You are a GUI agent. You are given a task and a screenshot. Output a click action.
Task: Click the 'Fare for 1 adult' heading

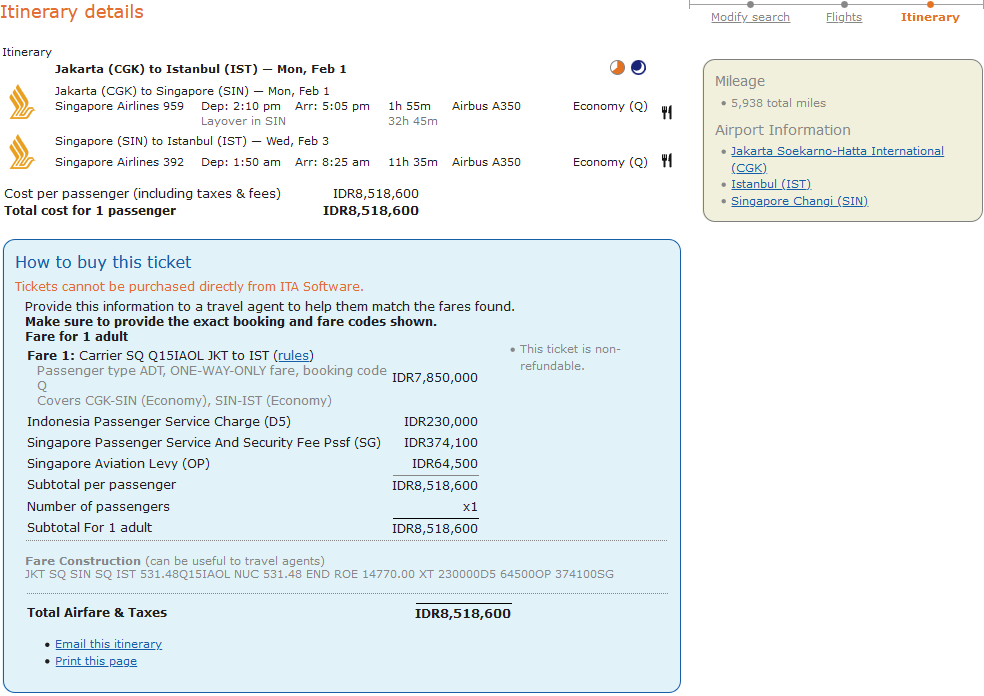click(77, 337)
